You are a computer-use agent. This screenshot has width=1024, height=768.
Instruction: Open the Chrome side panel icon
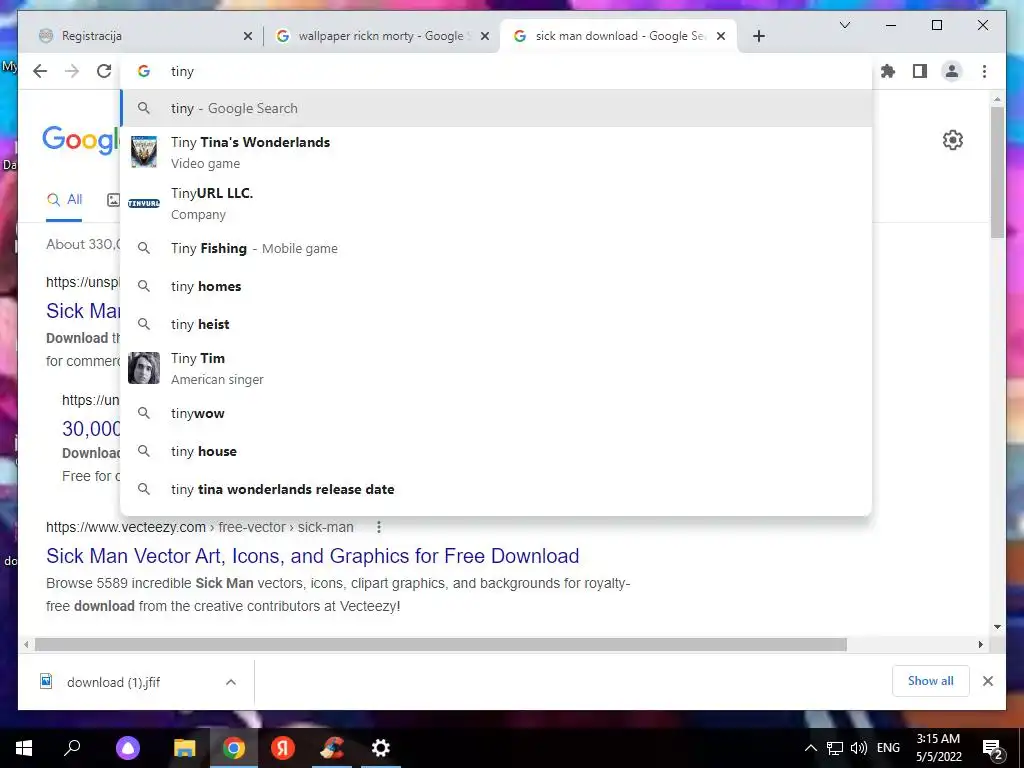[920, 71]
